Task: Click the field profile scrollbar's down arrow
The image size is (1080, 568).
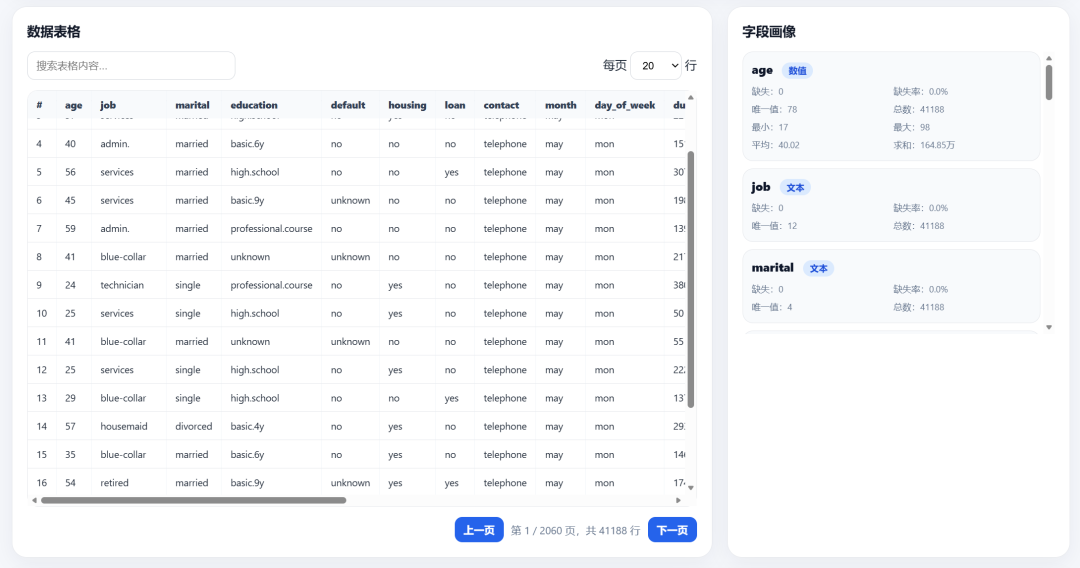Action: coord(1049,328)
